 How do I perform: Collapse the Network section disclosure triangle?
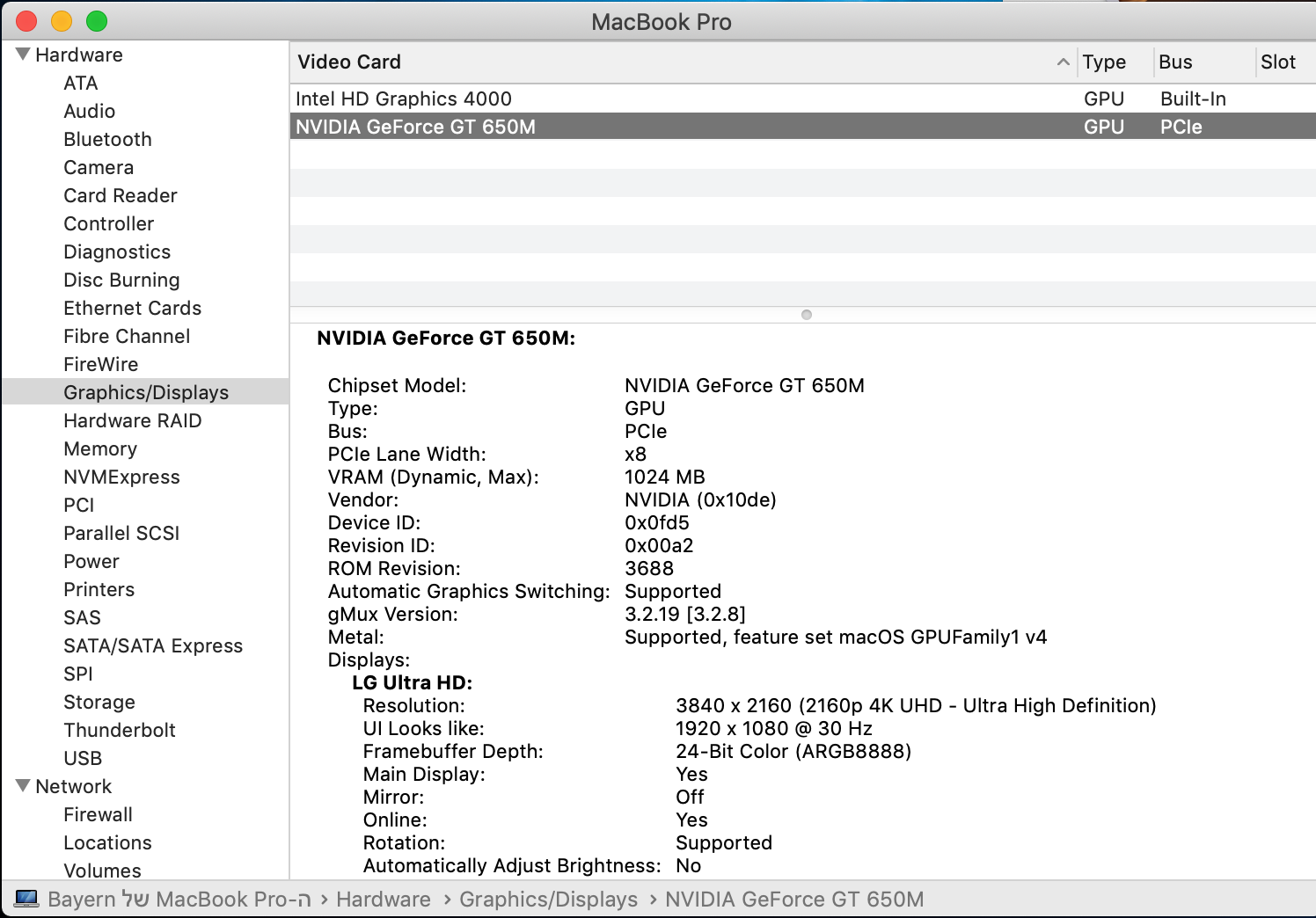pyautogui.click(x=23, y=786)
